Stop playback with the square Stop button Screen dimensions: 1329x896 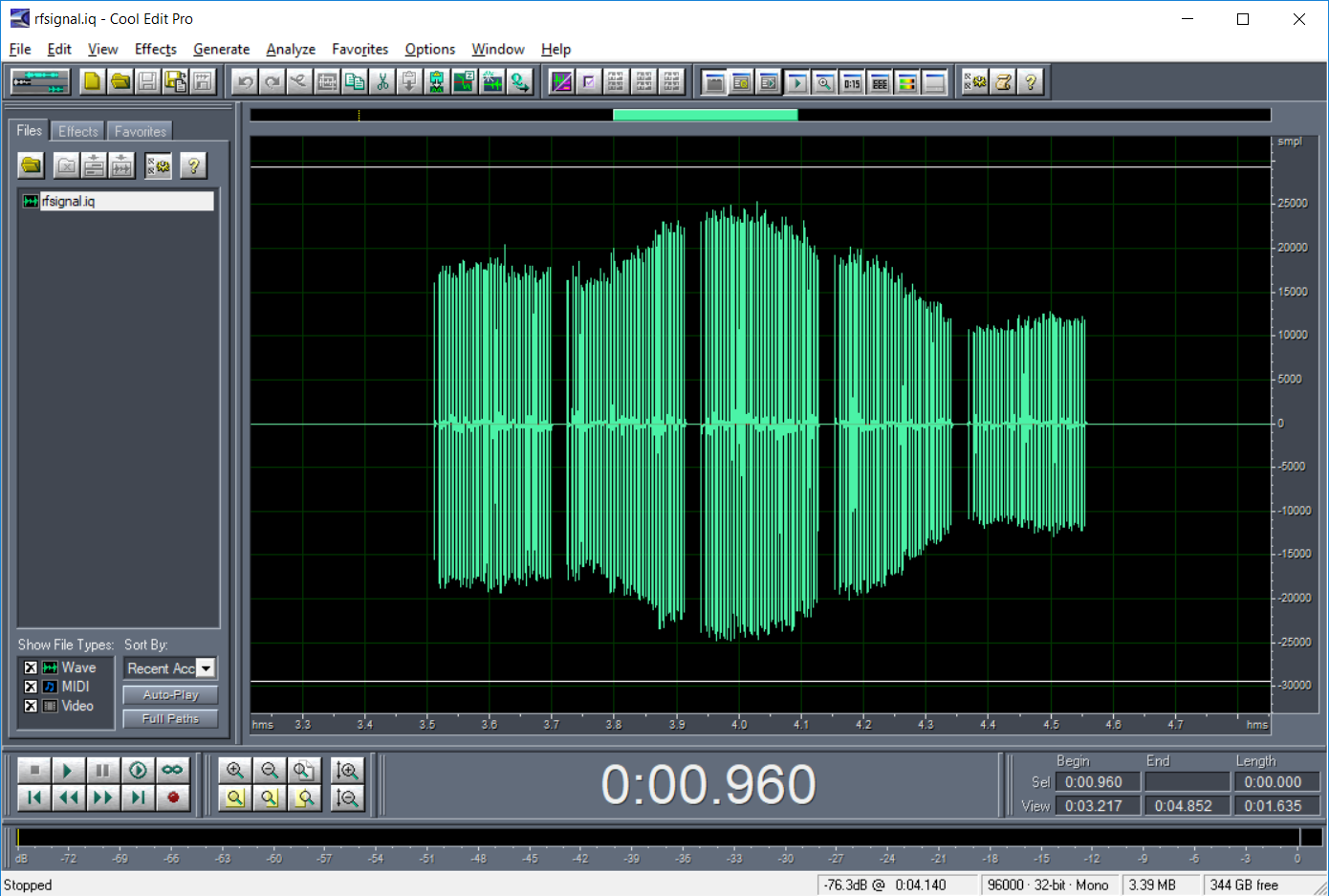[33, 770]
